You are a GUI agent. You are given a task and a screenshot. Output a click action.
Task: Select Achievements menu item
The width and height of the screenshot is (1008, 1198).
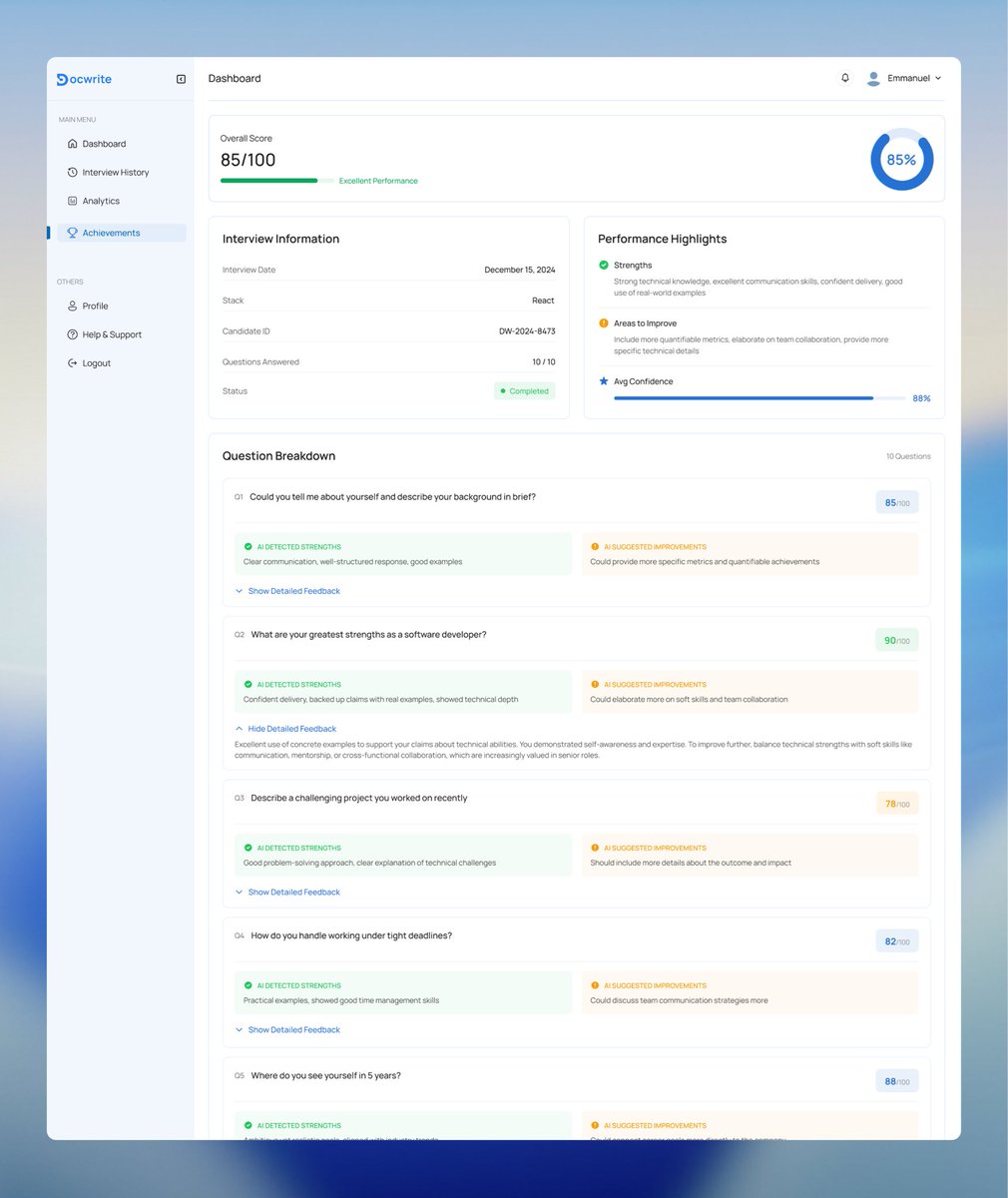coord(121,233)
